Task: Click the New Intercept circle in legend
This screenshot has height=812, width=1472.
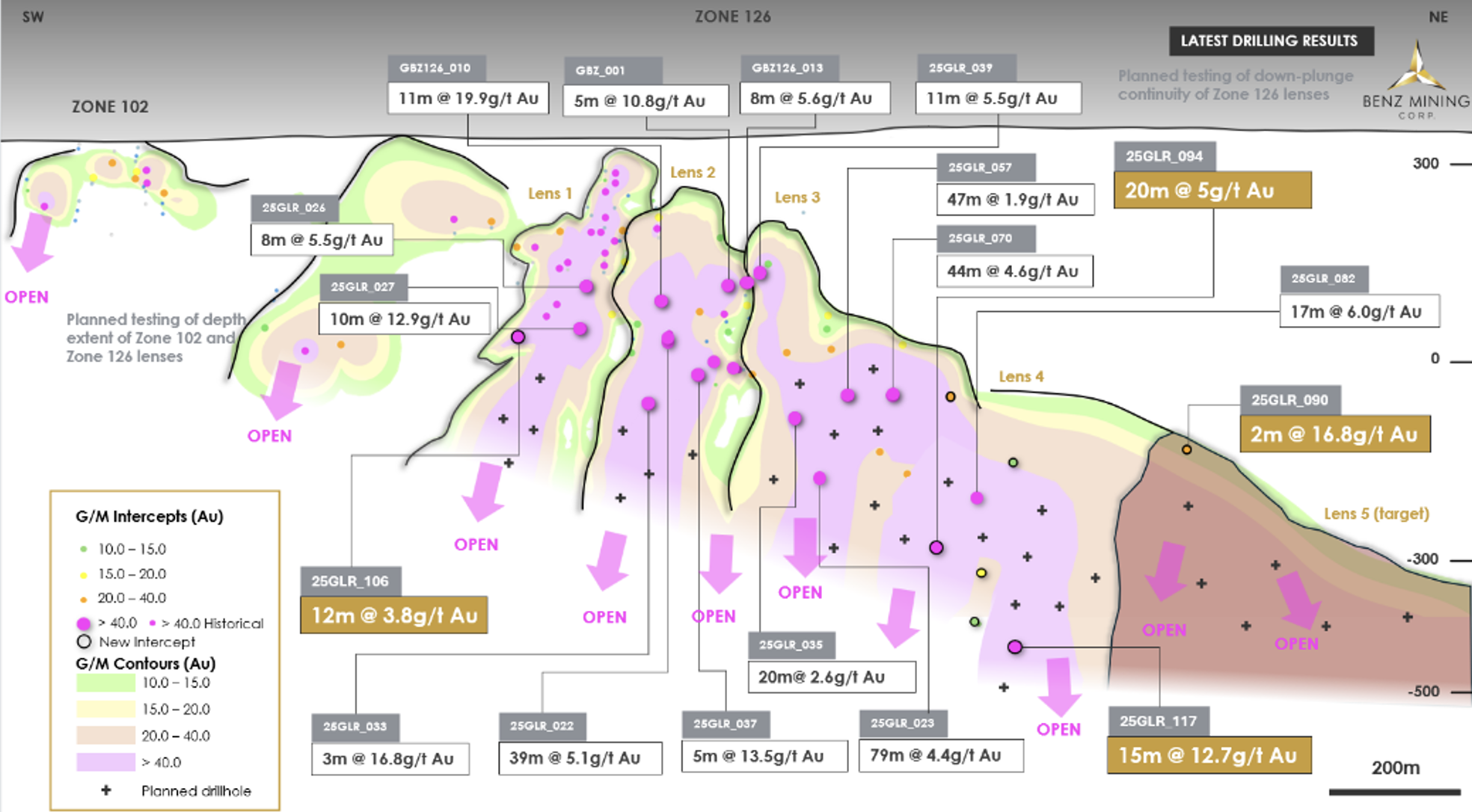Action: coord(84,642)
